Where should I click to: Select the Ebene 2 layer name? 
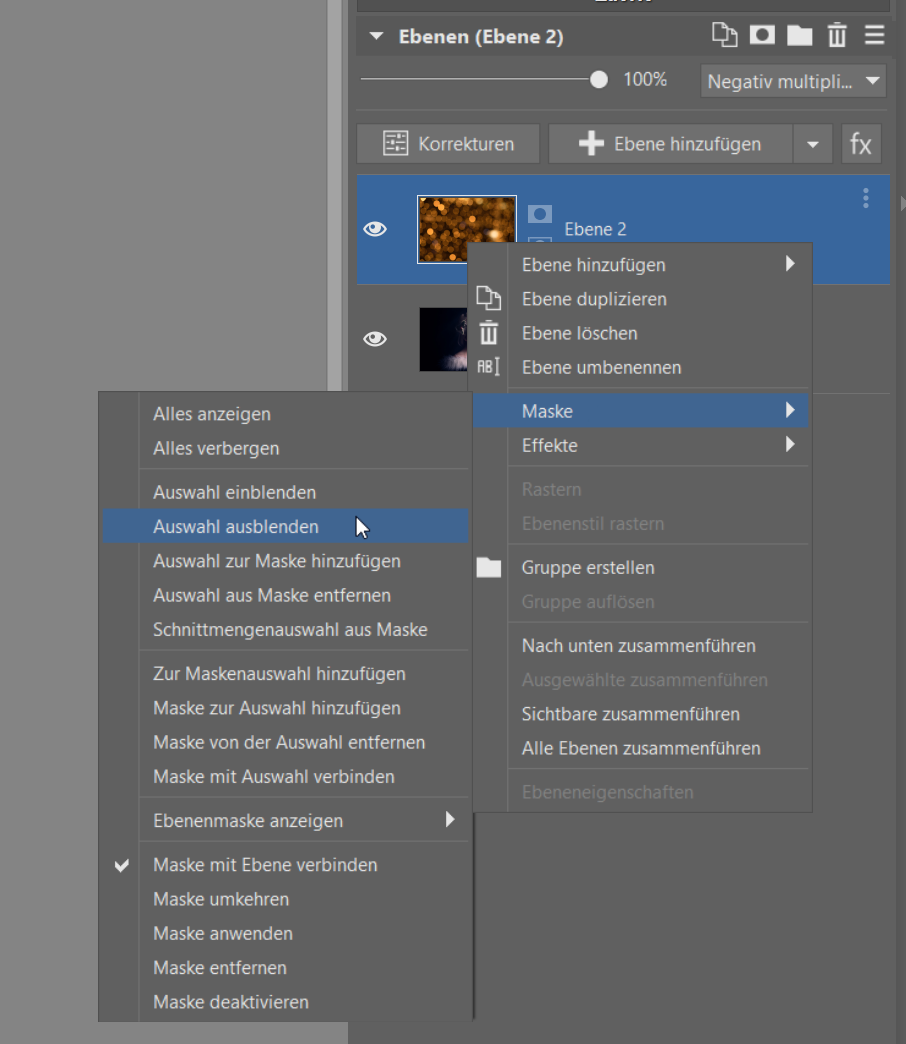coord(595,229)
